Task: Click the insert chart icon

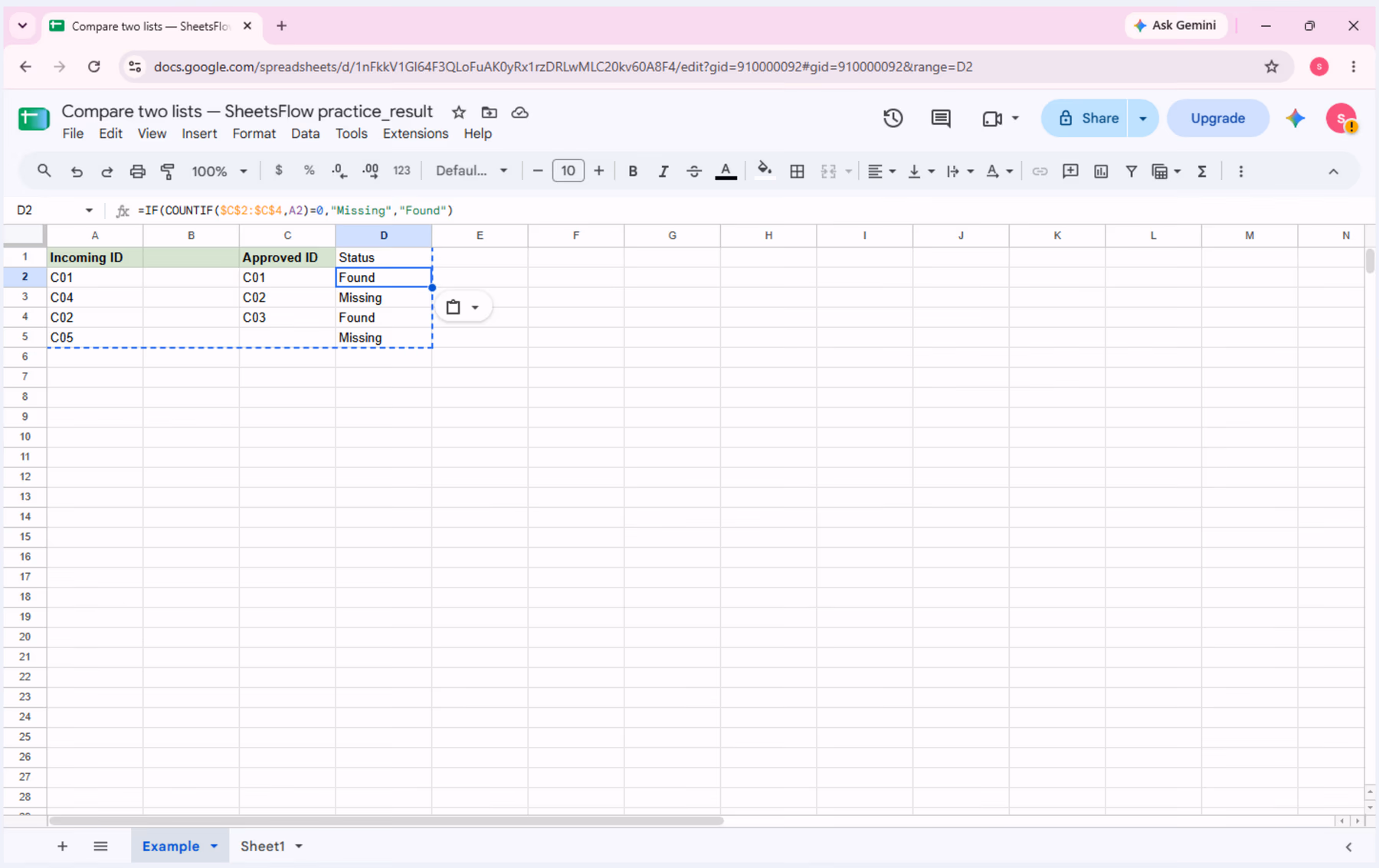Action: 1101,172
